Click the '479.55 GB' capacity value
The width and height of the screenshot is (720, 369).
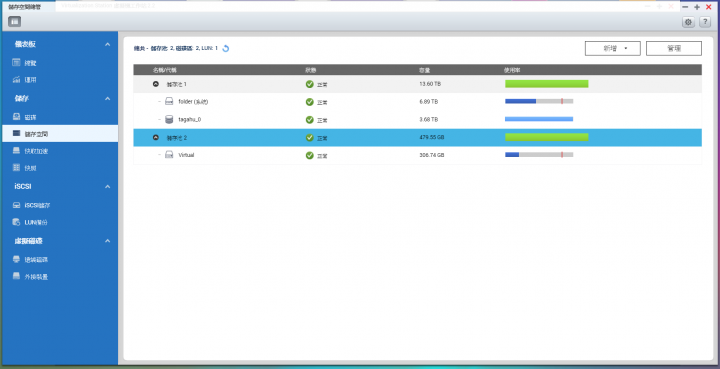pos(432,137)
